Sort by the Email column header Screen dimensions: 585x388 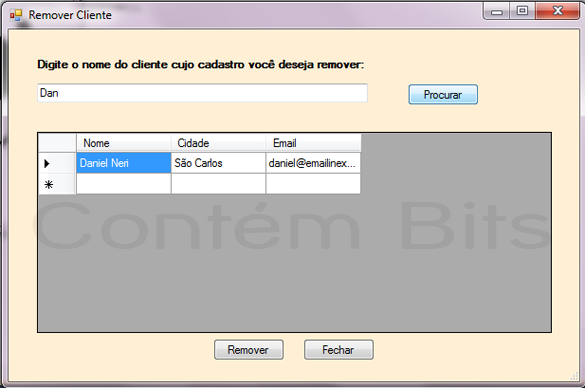pyautogui.click(x=313, y=143)
